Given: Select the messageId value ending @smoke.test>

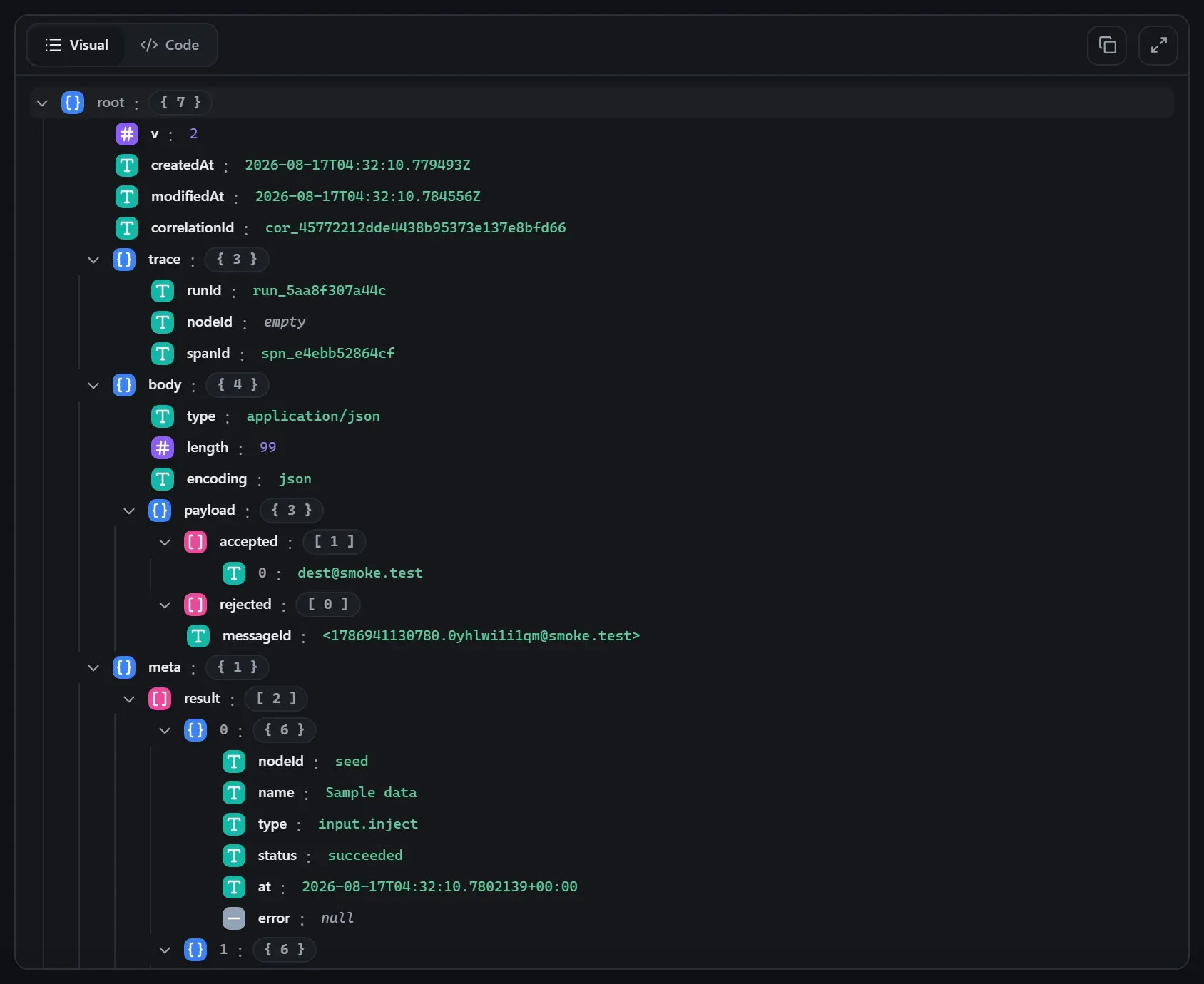Looking at the screenshot, I should (481, 636).
